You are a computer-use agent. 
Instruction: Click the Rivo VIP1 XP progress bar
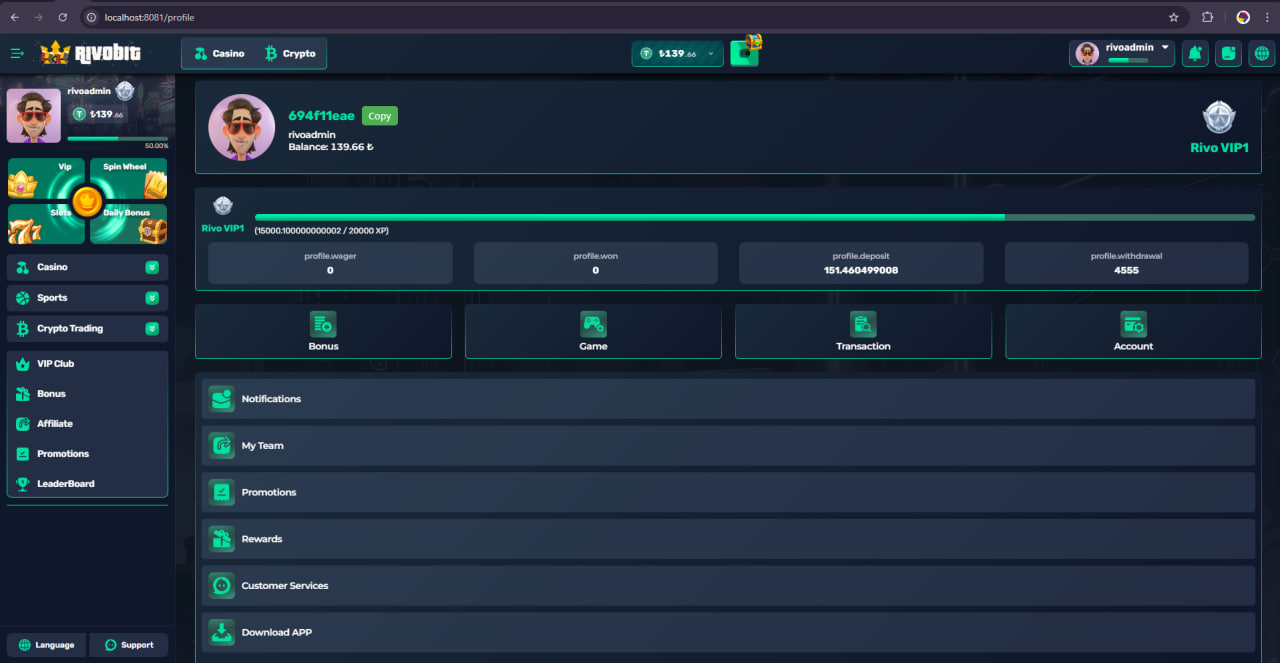(x=754, y=217)
